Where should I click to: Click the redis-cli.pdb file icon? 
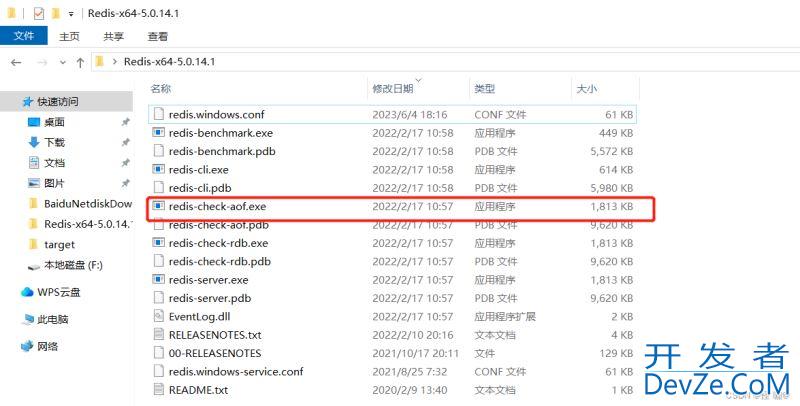coord(159,188)
